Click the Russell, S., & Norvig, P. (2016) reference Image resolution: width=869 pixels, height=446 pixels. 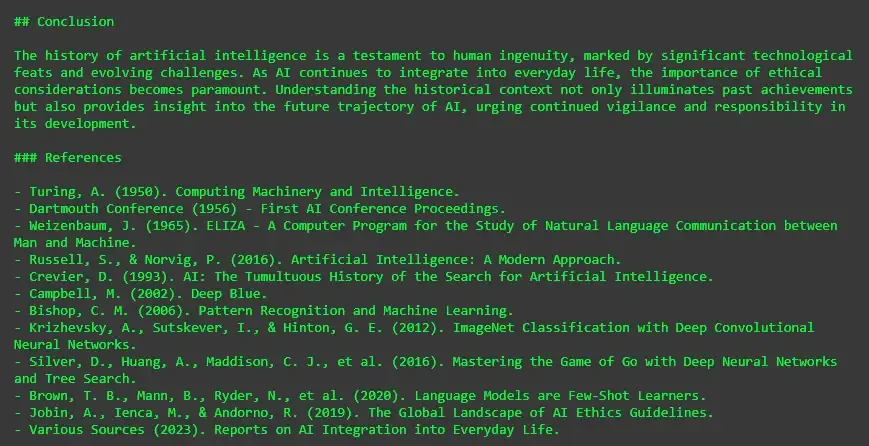(318, 260)
